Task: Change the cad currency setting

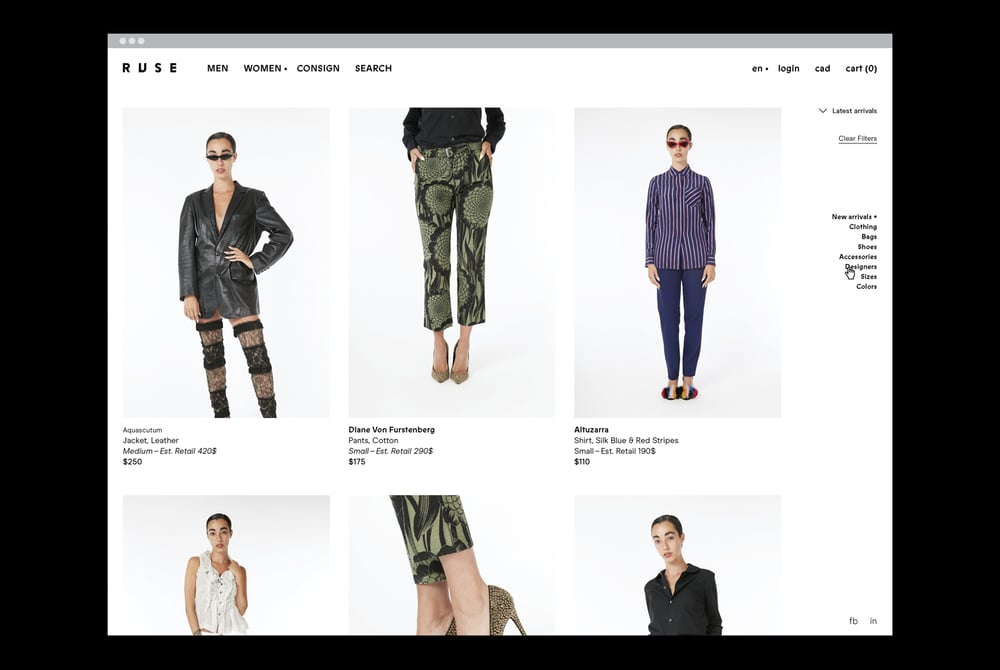Action: [822, 68]
